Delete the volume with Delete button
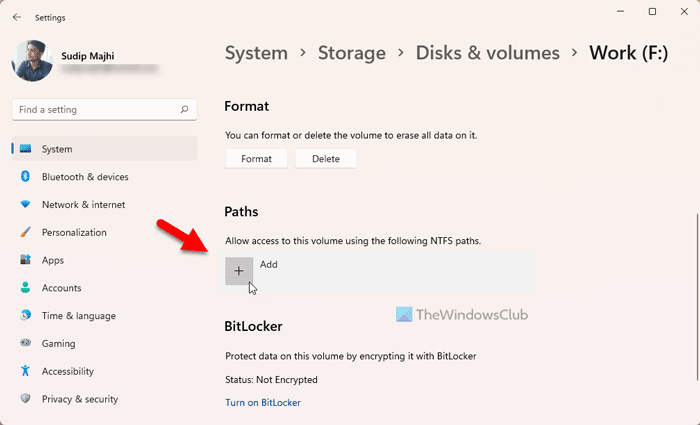Screen dimensions: 700x425 [x=326, y=158]
